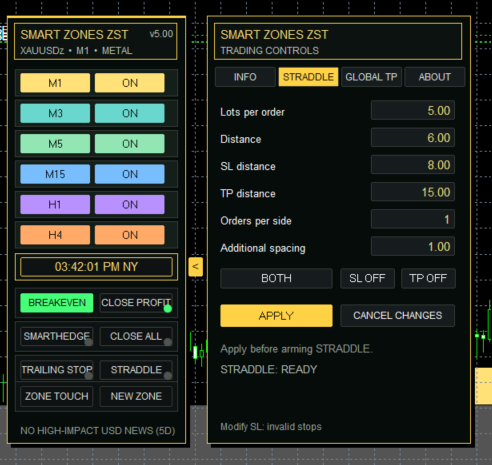The image size is (492, 465).
Task: Click the STRADDLE: READY status text
Action: coord(269,369)
